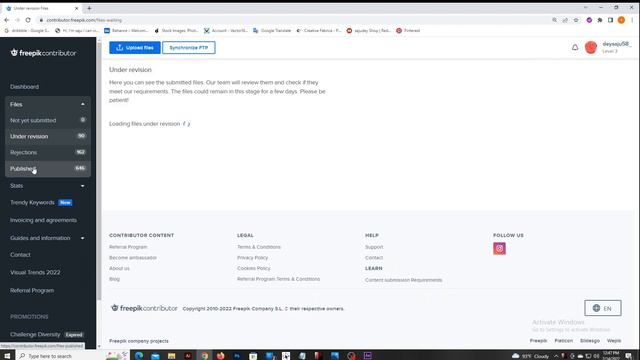
Task: Click the taskbar search box
Action: coord(61,356)
